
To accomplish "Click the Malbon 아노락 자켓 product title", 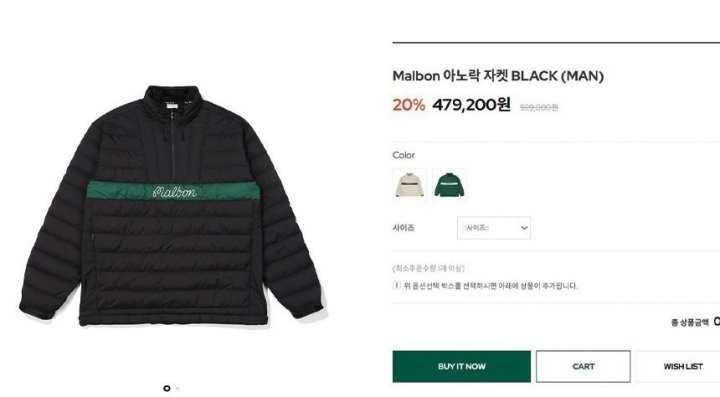I will [498, 76].
